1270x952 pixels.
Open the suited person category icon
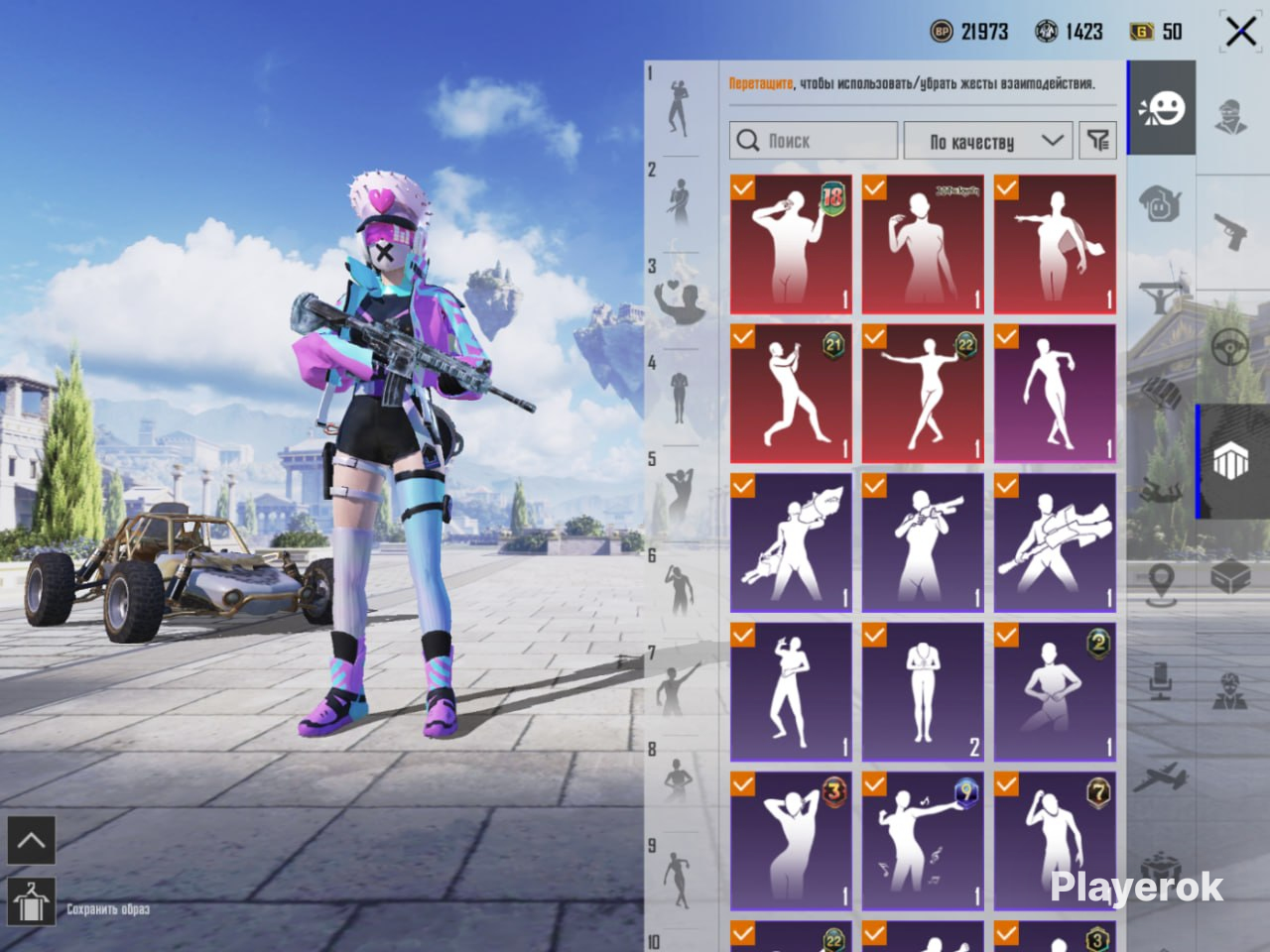click(x=1232, y=691)
